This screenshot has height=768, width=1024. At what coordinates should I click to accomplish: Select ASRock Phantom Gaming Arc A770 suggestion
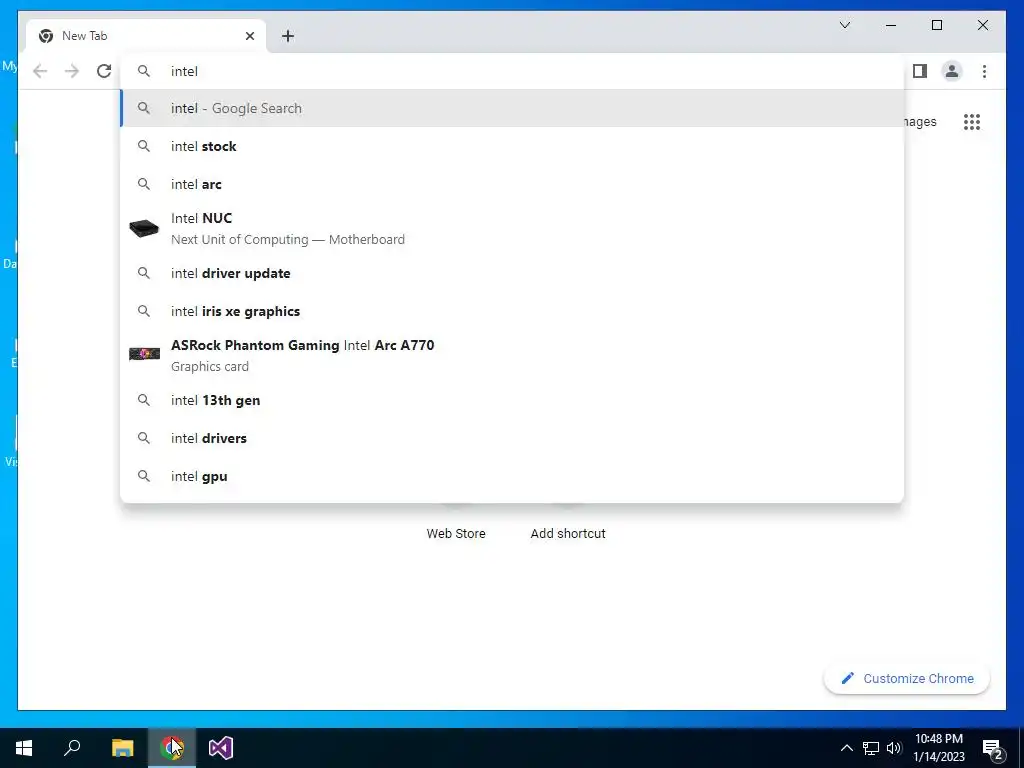(x=513, y=355)
